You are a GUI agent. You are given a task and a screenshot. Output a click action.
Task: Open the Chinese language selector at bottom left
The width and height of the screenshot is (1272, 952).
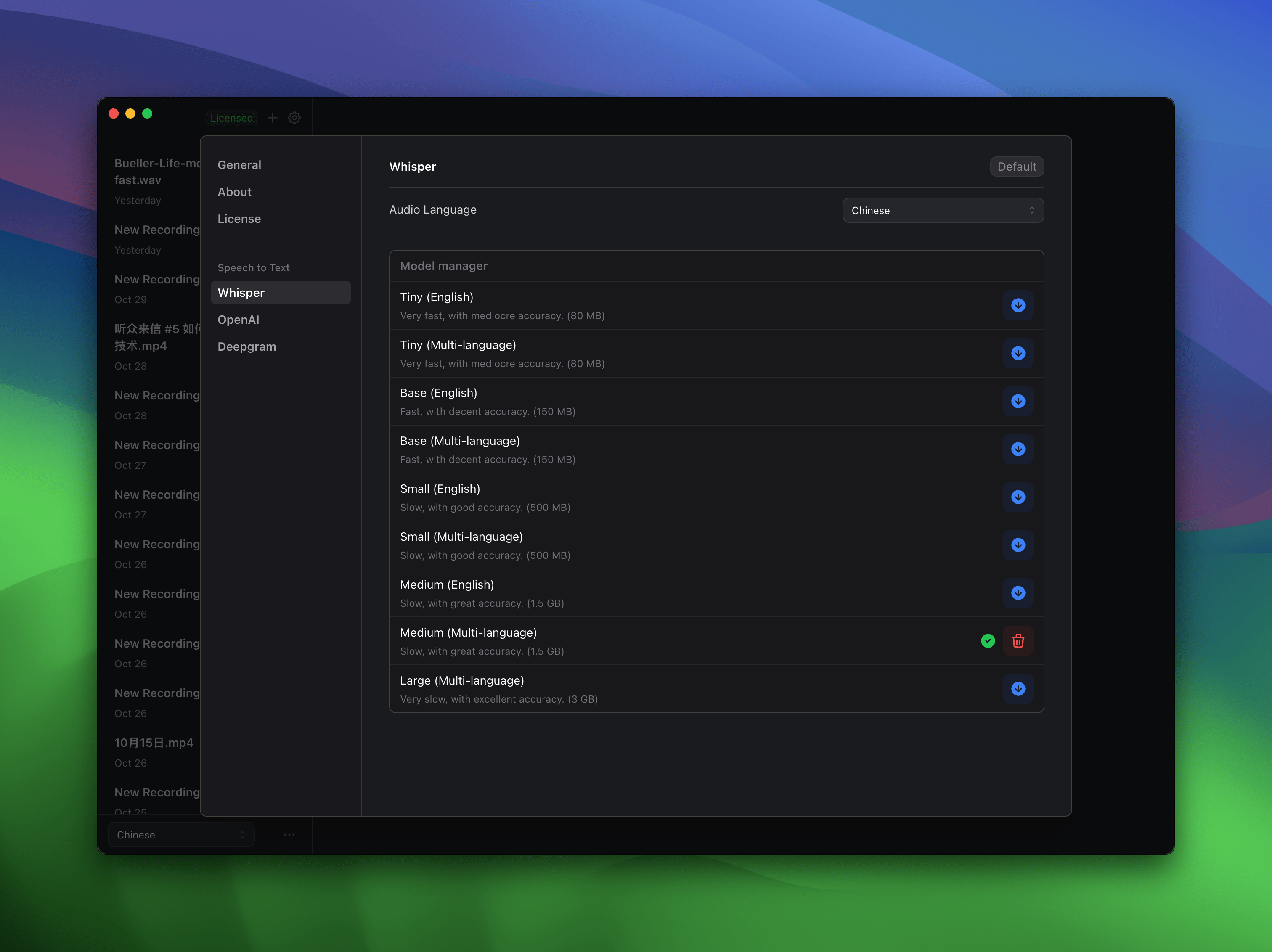tap(181, 835)
